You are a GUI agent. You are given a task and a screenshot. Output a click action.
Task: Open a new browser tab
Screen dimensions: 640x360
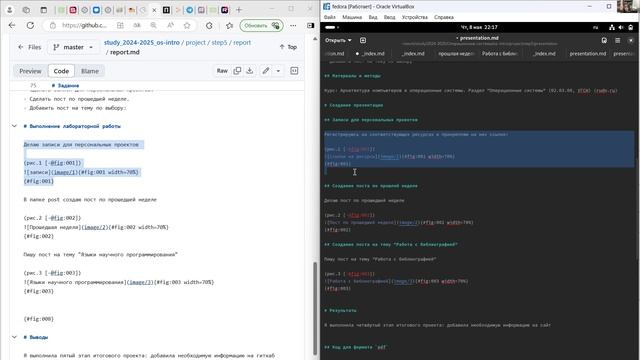coord(239,10)
